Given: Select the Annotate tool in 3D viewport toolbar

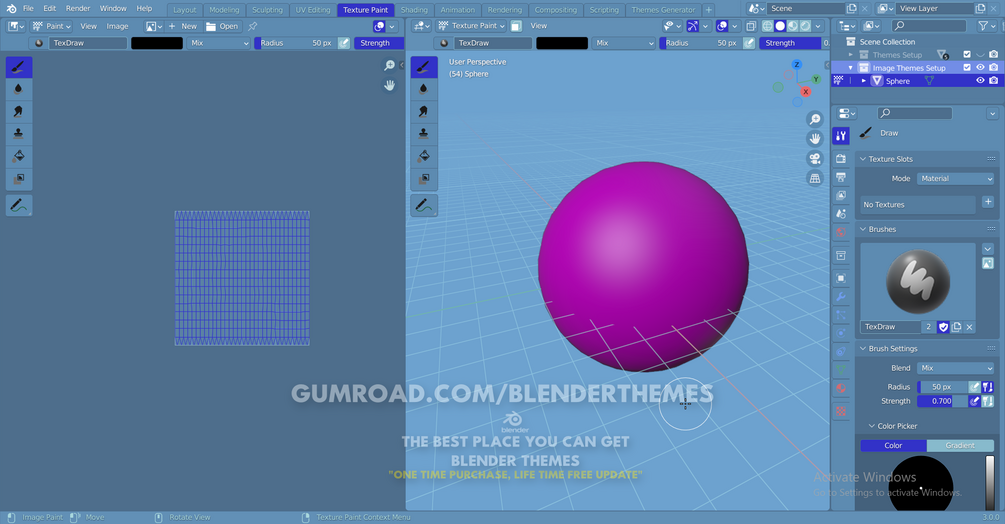Looking at the screenshot, I should pyautogui.click(x=424, y=206).
